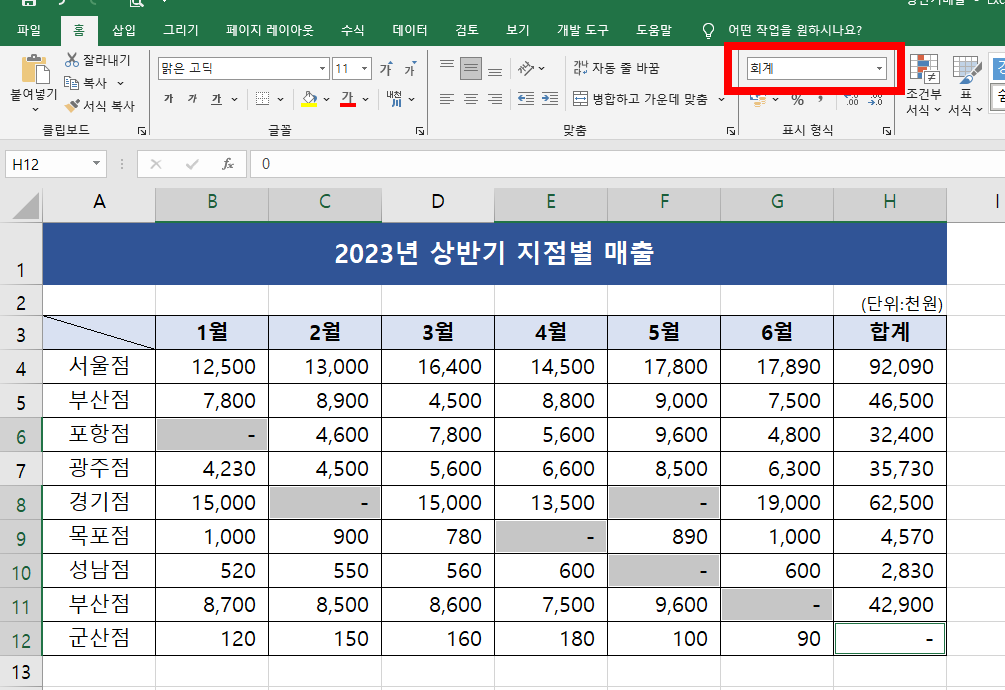The image size is (1005, 690).
Task: Expand the 복사 dropdown arrow
Action: coord(120,83)
